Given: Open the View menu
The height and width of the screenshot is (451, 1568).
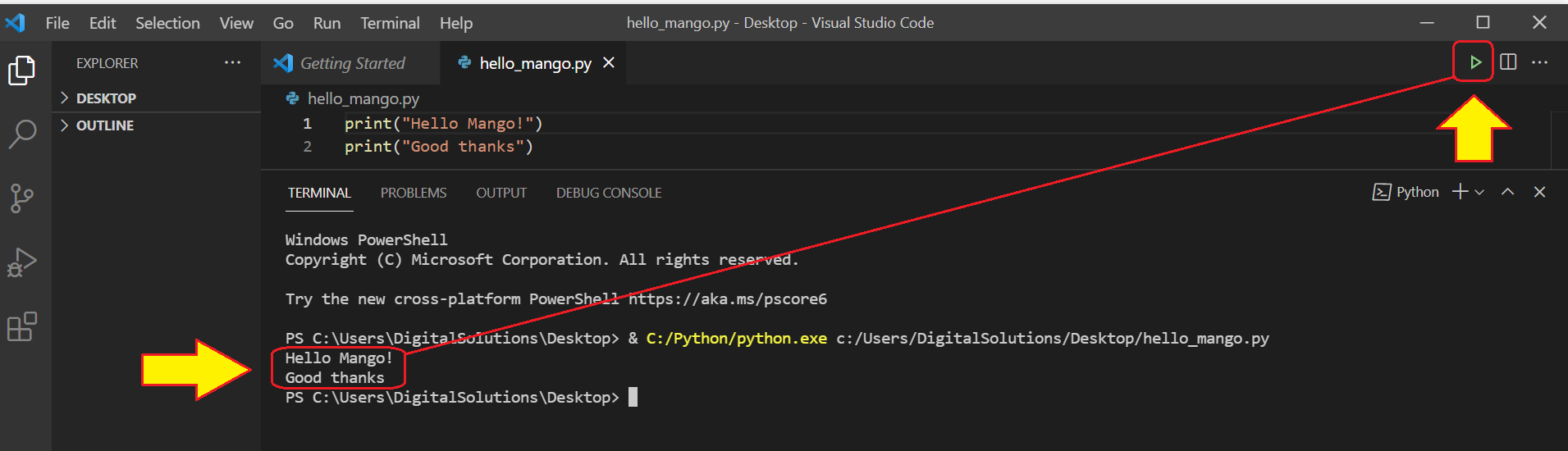Looking at the screenshot, I should (x=236, y=23).
